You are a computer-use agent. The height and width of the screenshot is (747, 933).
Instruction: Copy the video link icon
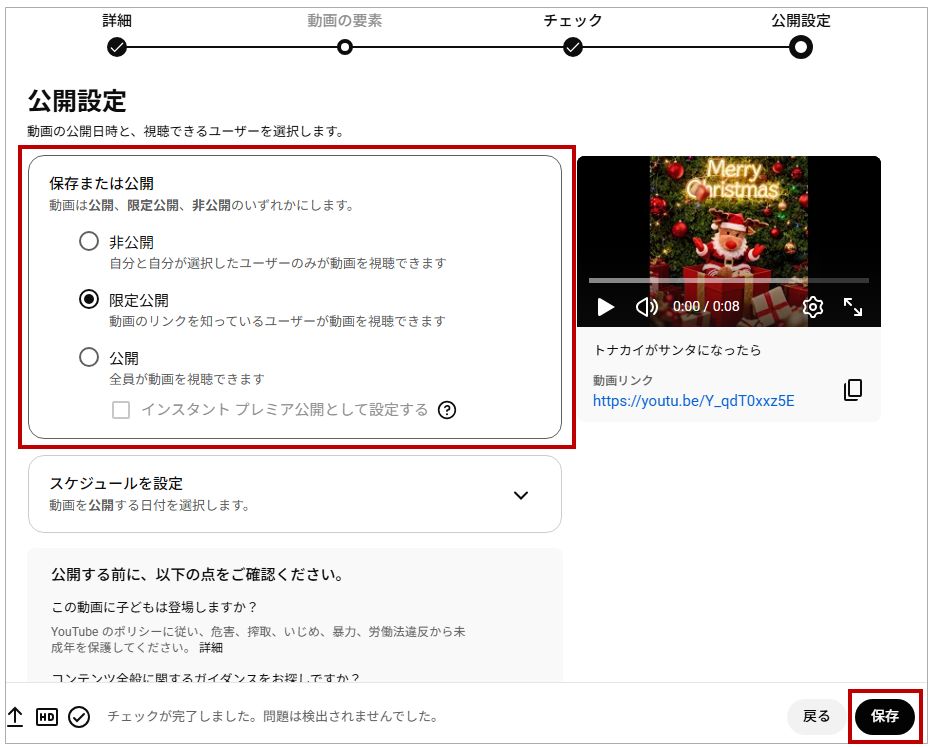click(x=852, y=390)
